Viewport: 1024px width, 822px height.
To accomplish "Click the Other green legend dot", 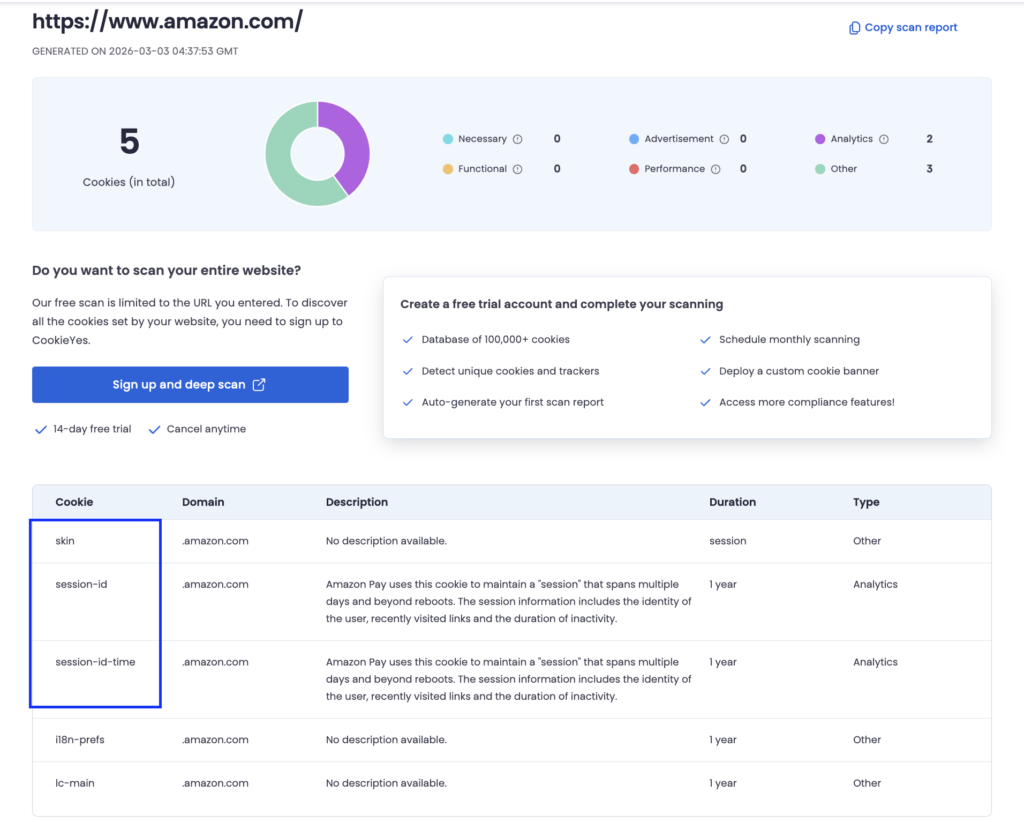I will click(820, 169).
